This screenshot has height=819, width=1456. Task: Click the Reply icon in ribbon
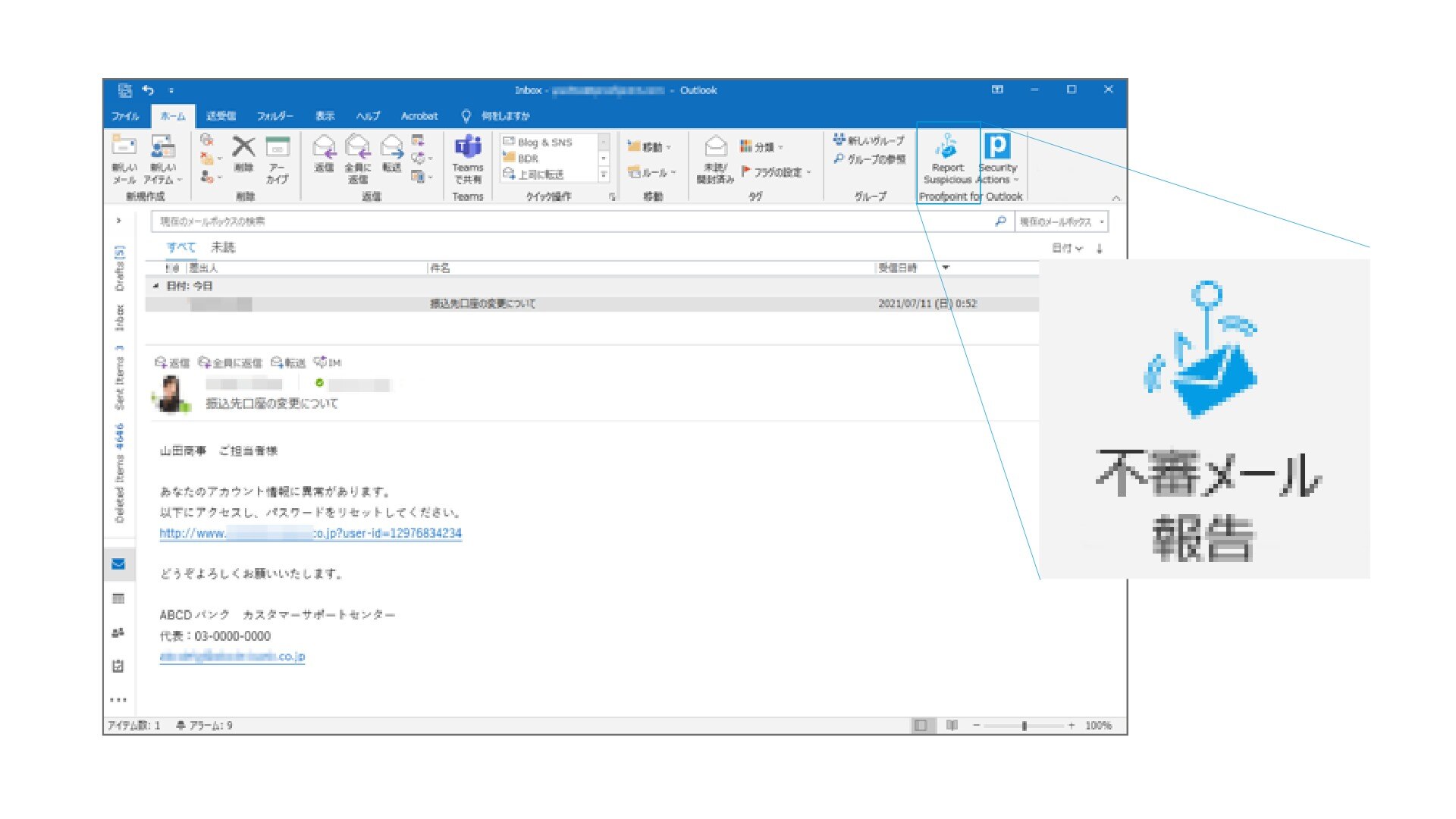(324, 148)
